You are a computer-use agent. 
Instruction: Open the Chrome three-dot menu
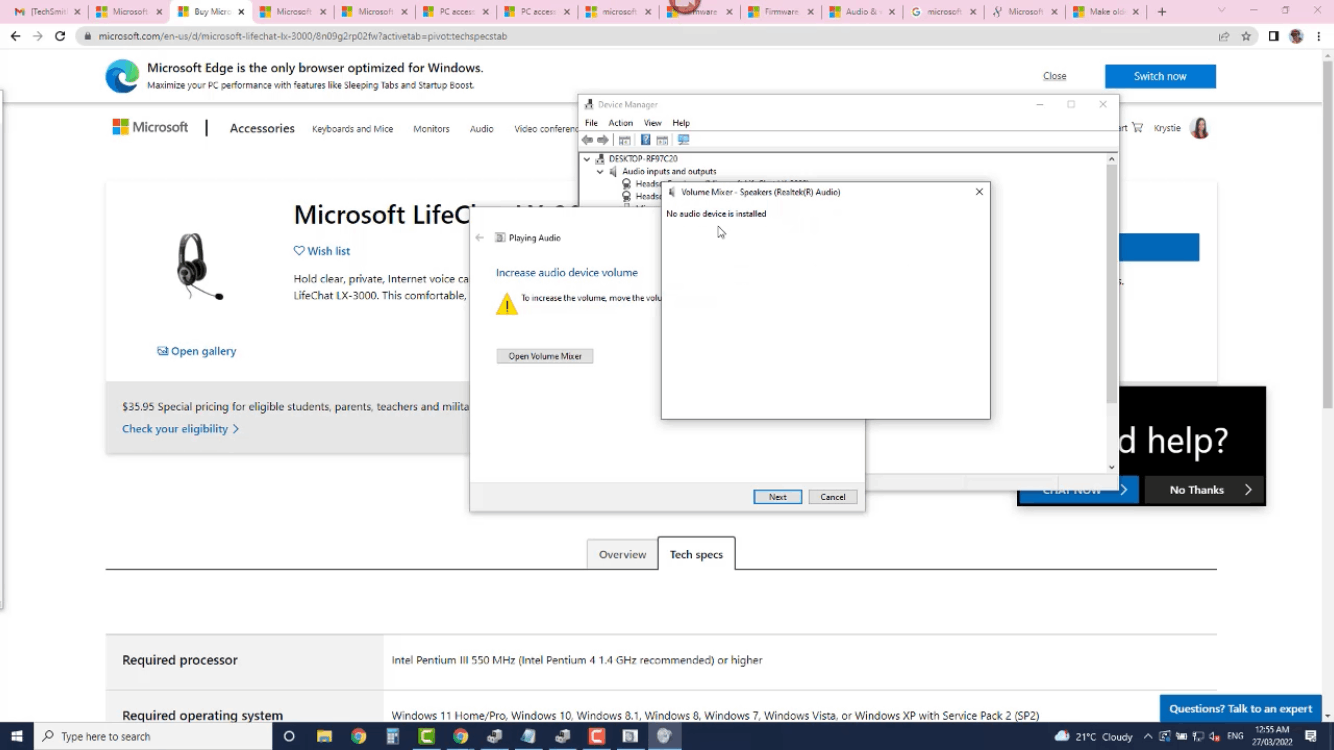1319,36
